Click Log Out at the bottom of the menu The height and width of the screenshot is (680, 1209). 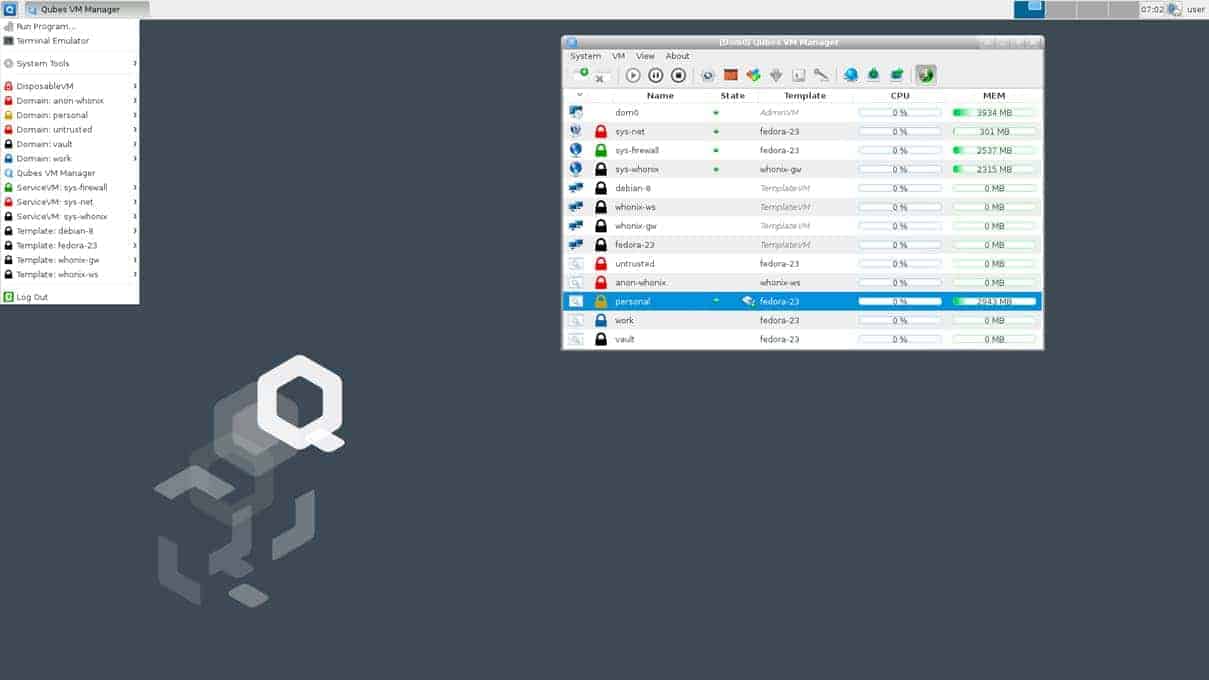click(30, 297)
